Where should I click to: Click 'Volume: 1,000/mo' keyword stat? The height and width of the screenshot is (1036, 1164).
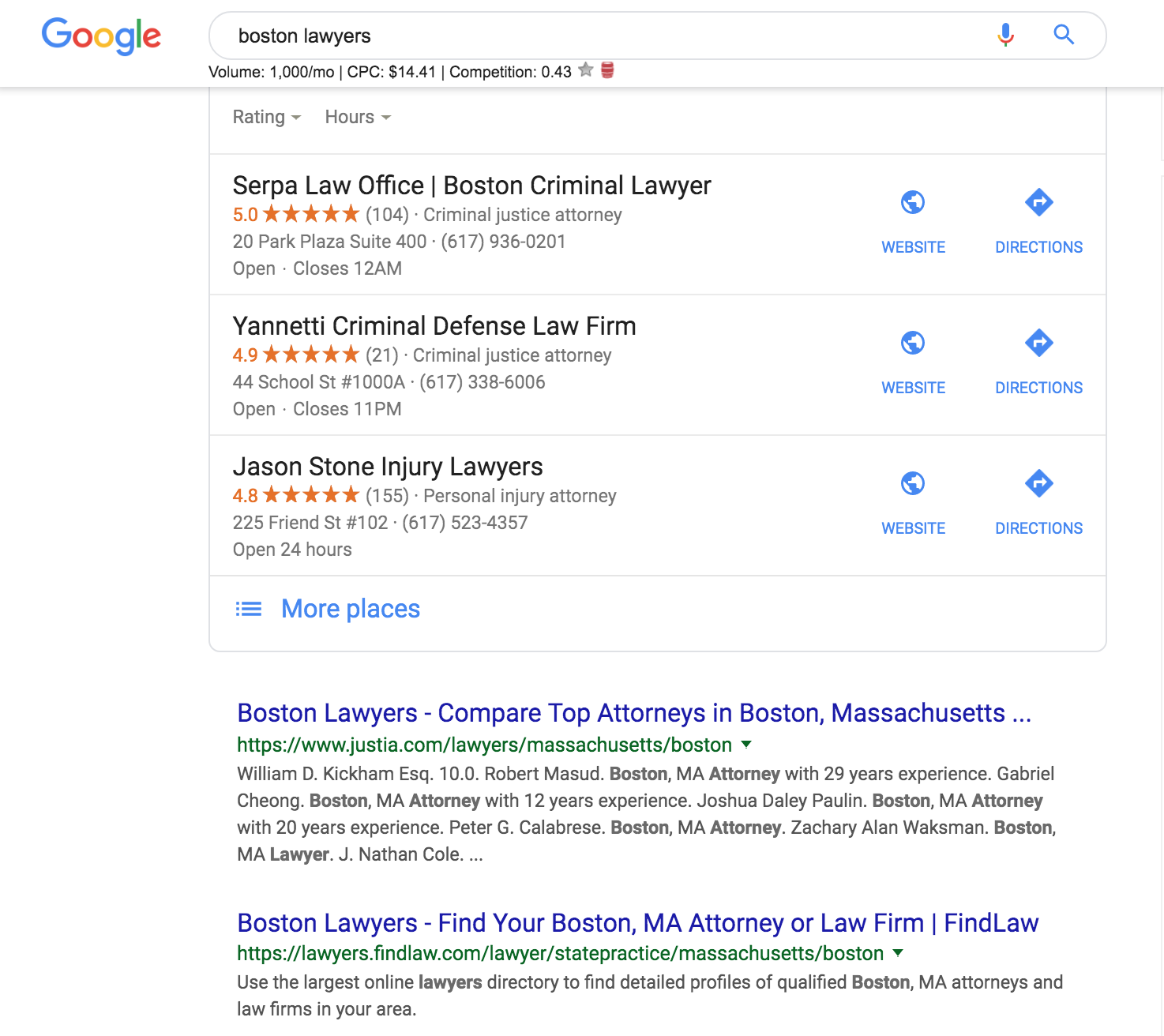tap(272, 72)
